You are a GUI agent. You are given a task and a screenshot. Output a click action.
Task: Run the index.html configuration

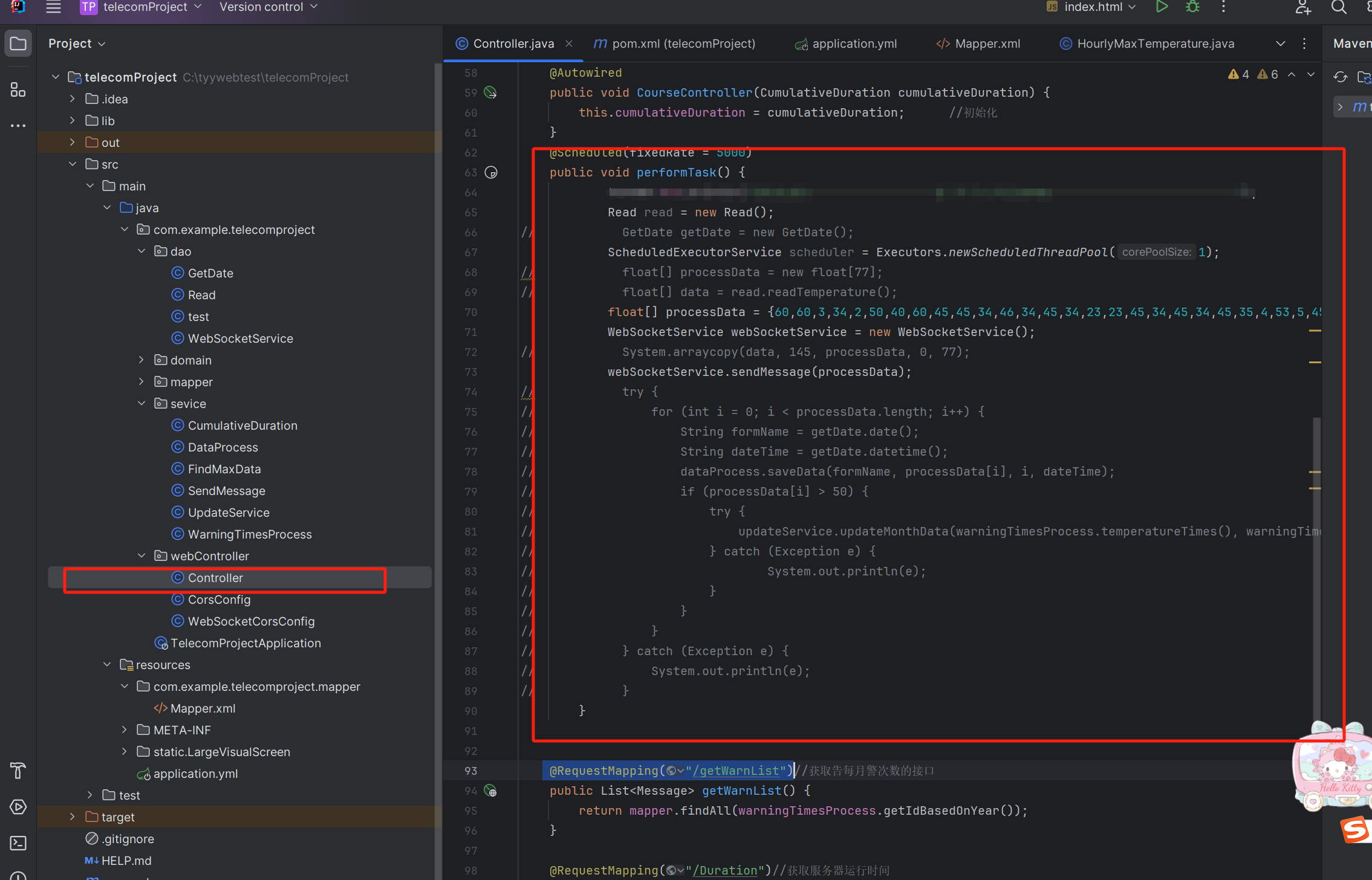(1162, 7)
